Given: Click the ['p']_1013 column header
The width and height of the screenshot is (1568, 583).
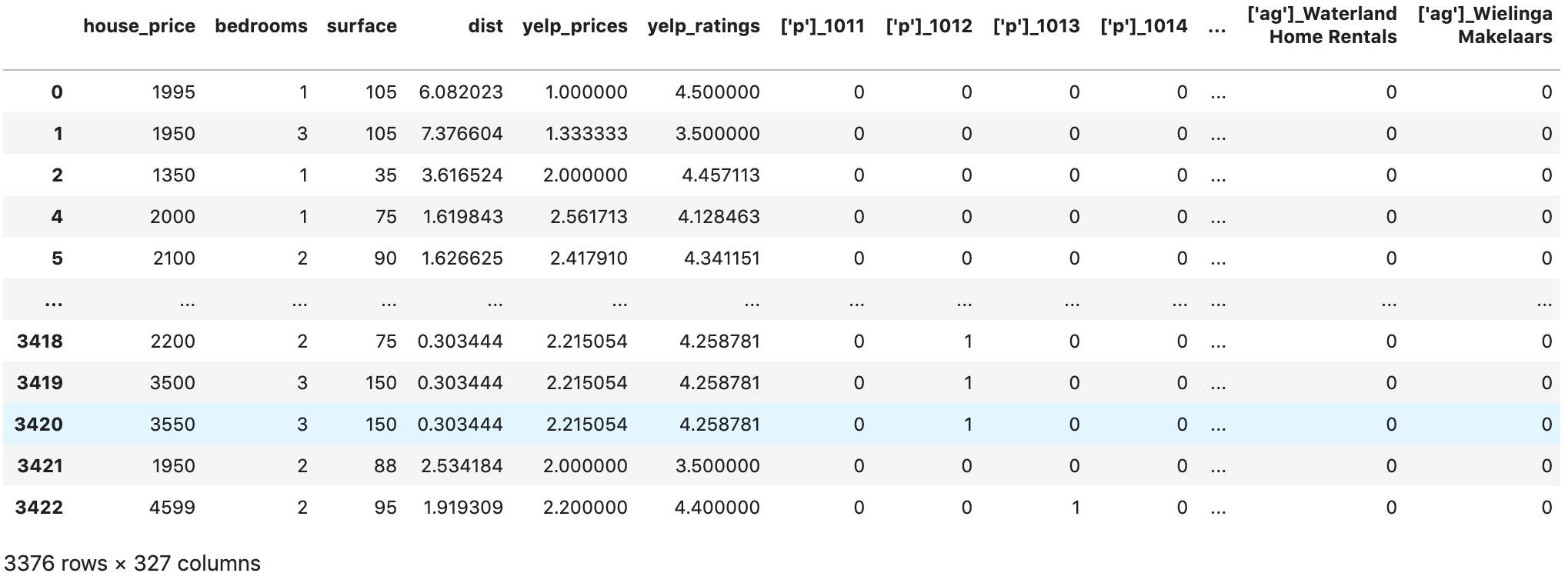Looking at the screenshot, I should [1036, 26].
